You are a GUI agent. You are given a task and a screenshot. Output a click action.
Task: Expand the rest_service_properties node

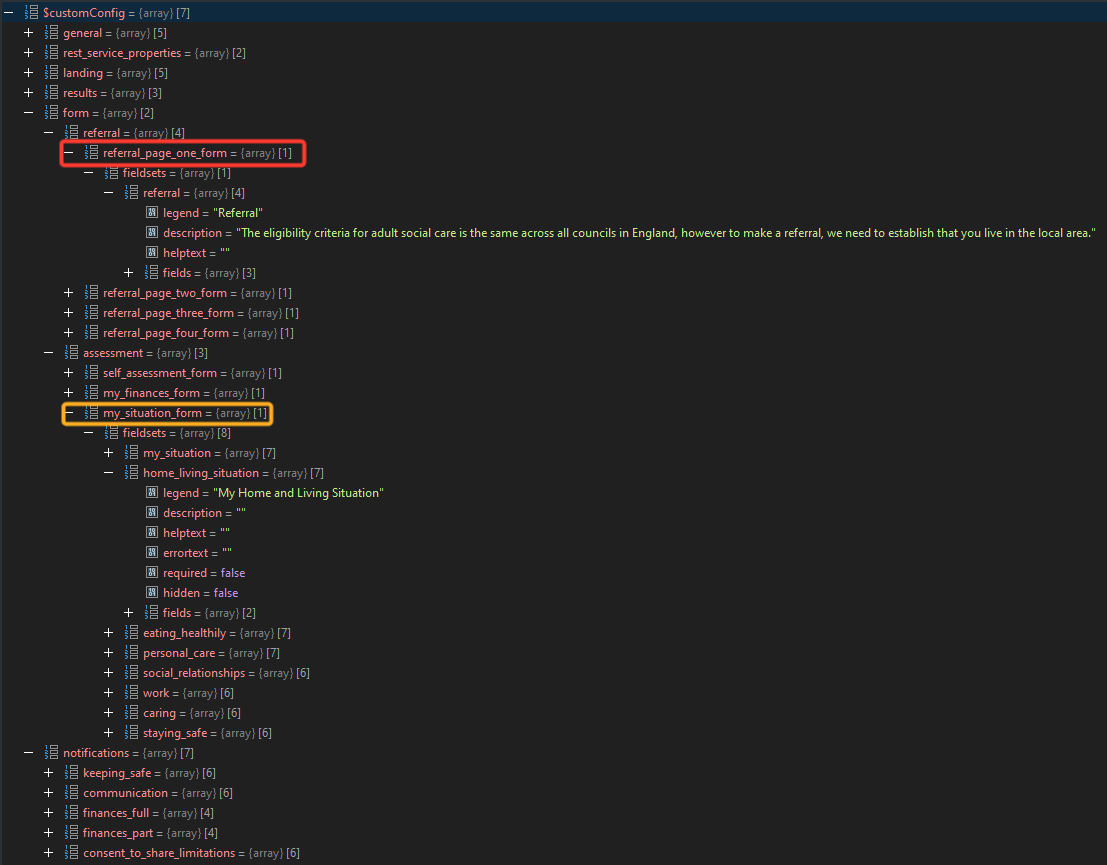tap(28, 53)
